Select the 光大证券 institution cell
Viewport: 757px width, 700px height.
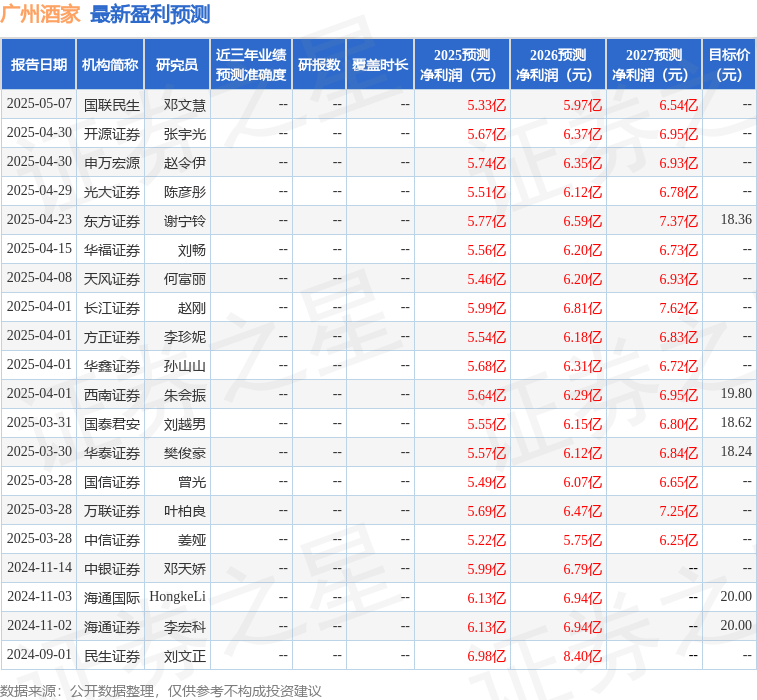[x=112, y=192]
